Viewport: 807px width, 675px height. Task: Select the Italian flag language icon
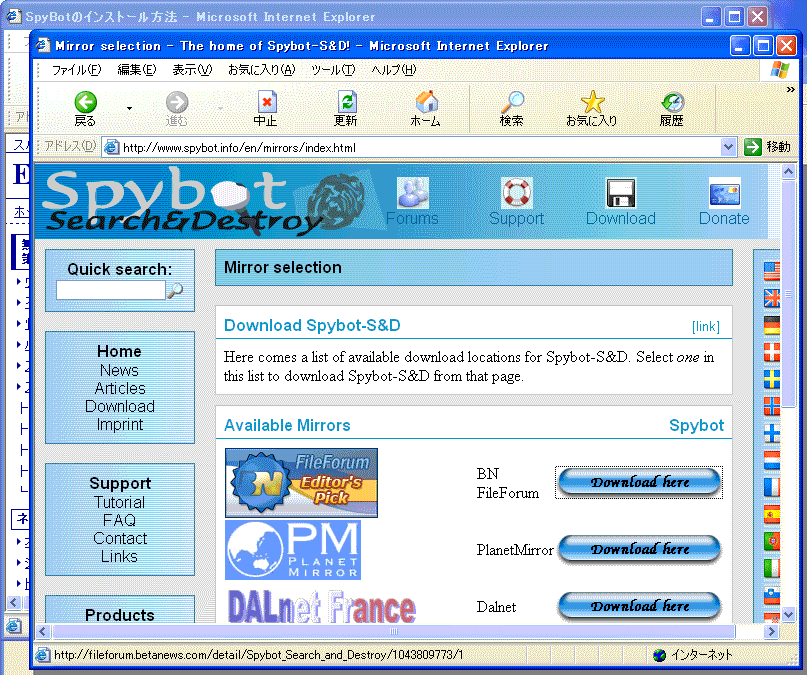[771, 569]
